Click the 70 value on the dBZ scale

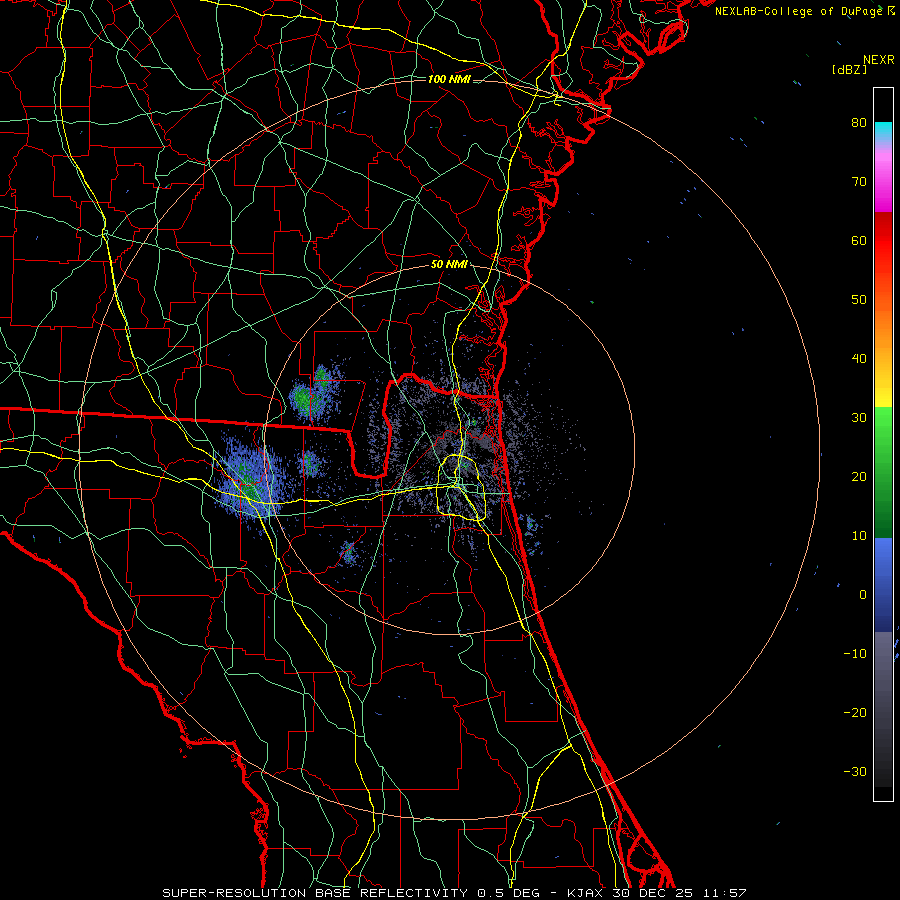click(859, 182)
